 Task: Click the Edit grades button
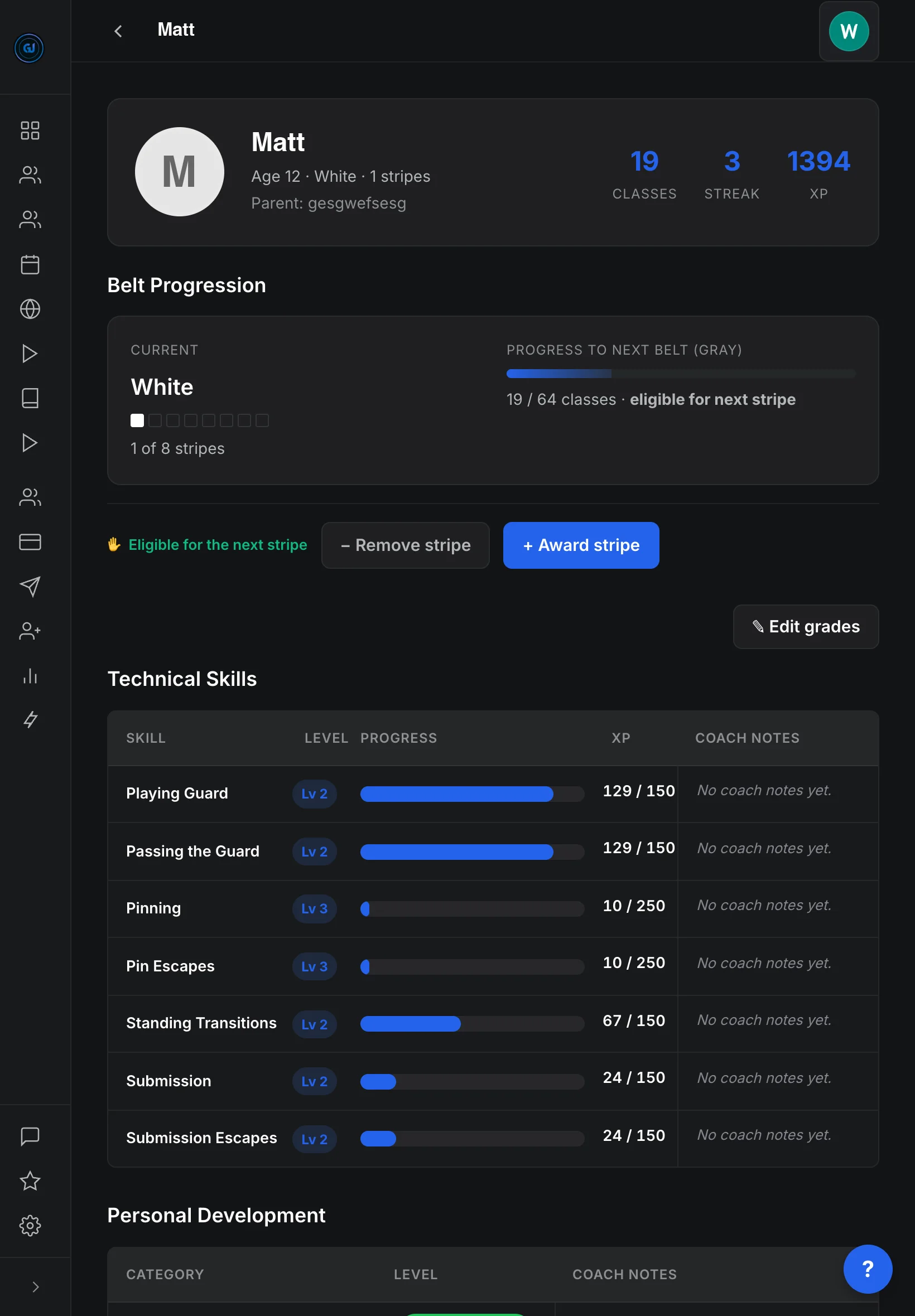(806, 627)
